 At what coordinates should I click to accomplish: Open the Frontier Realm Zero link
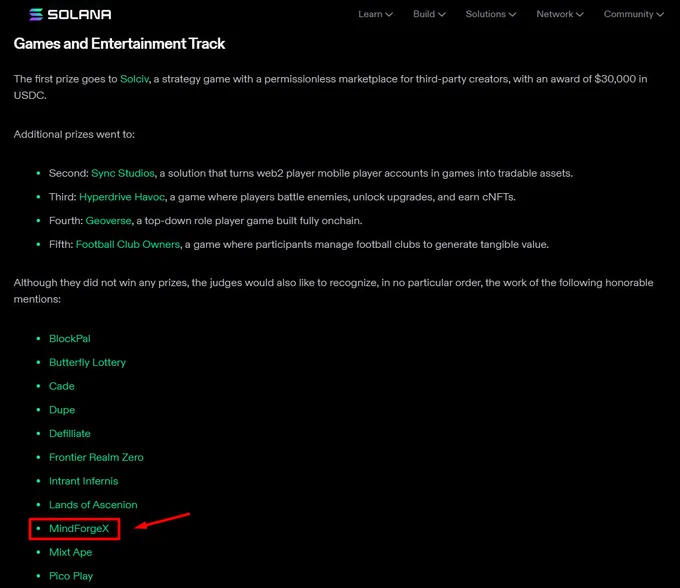(x=96, y=457)
